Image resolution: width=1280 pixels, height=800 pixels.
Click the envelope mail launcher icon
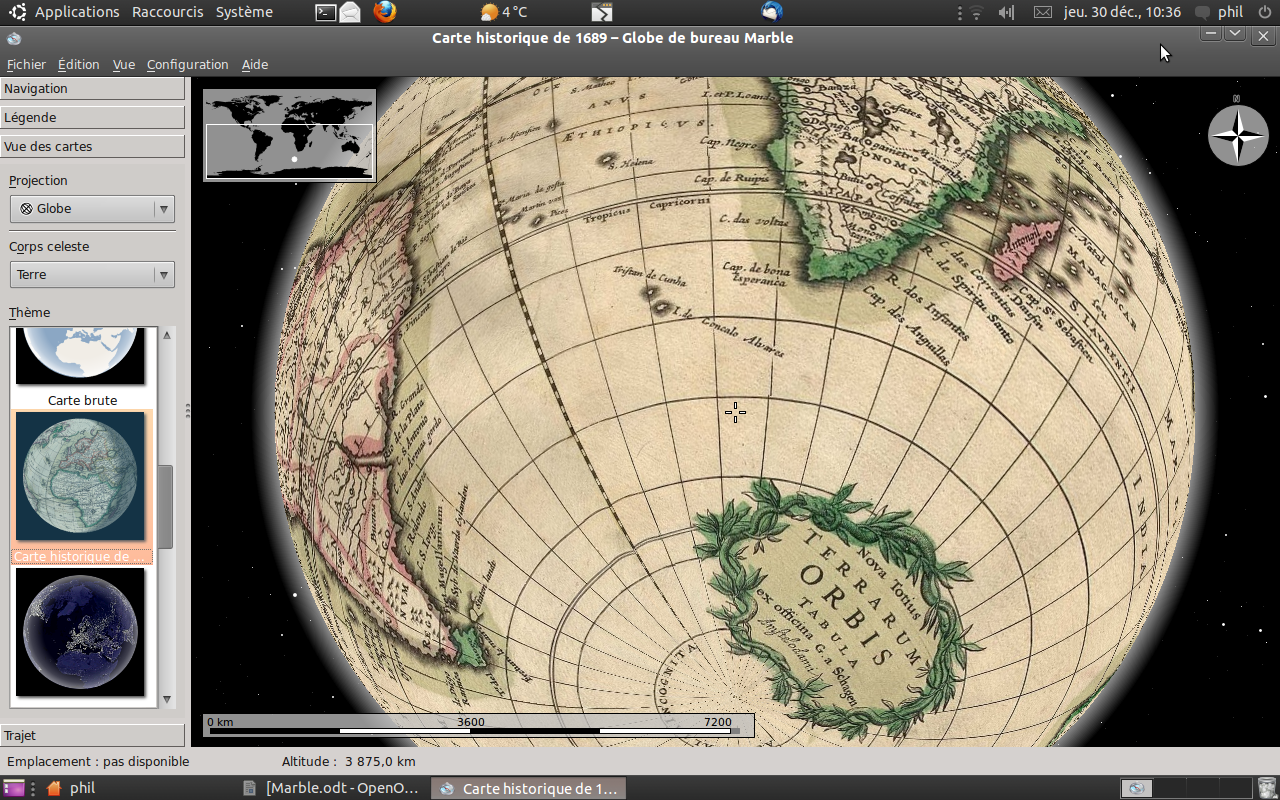(x=350, y=12)
